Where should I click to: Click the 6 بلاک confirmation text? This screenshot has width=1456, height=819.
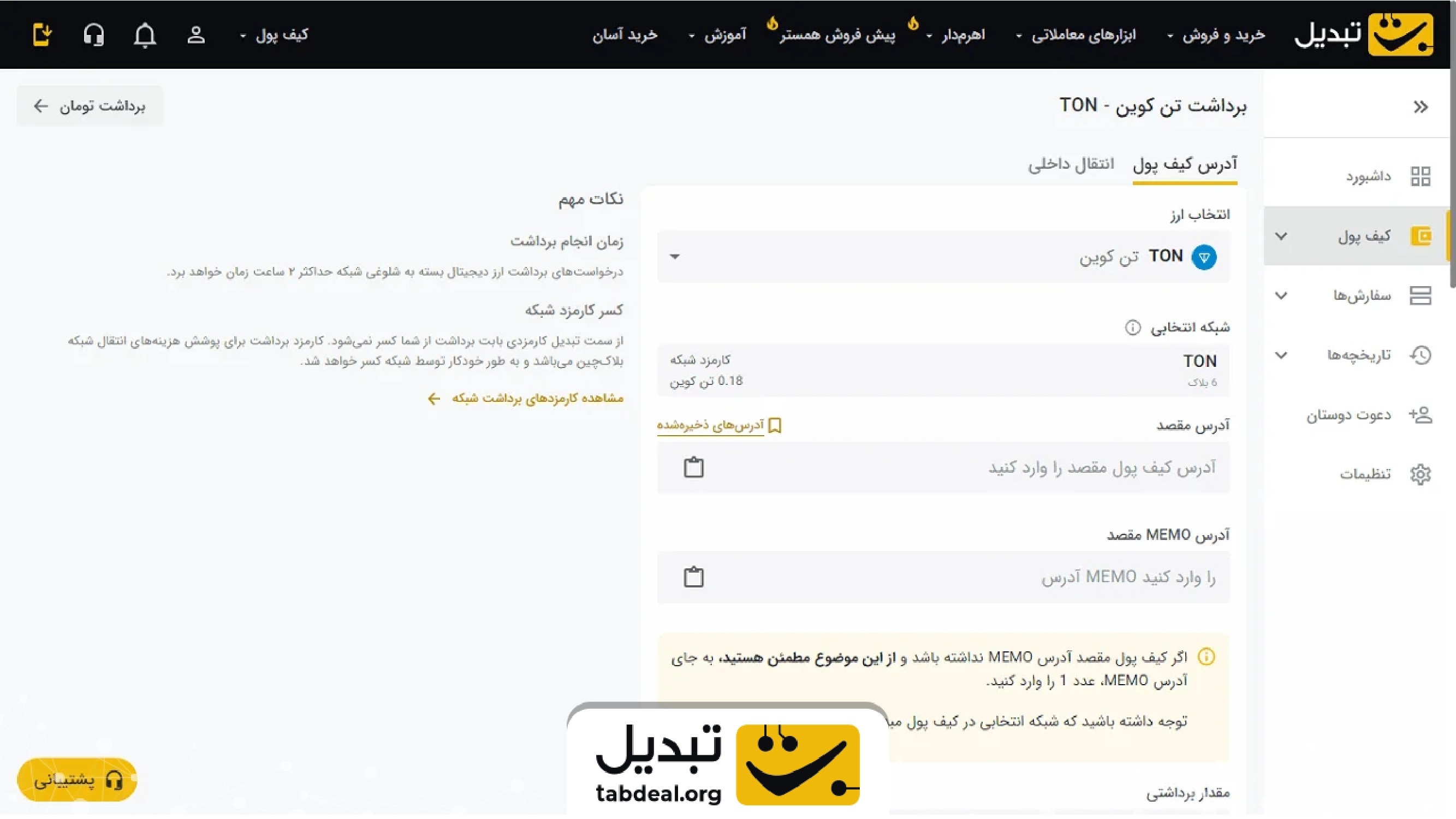click(1202, 383)
